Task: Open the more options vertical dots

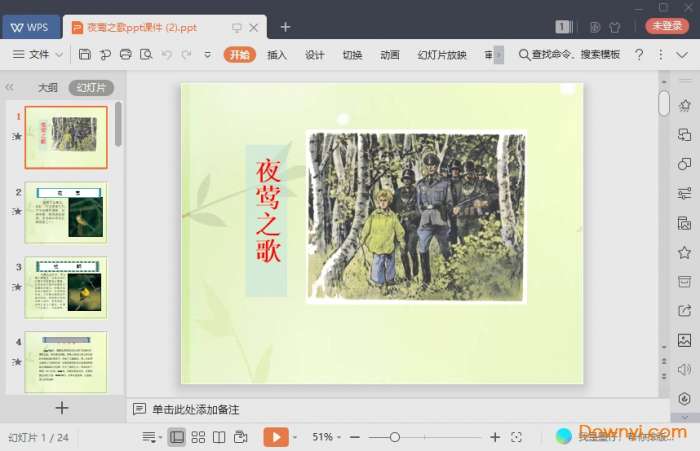Action: pyautogui.click(x=660, y=54)
